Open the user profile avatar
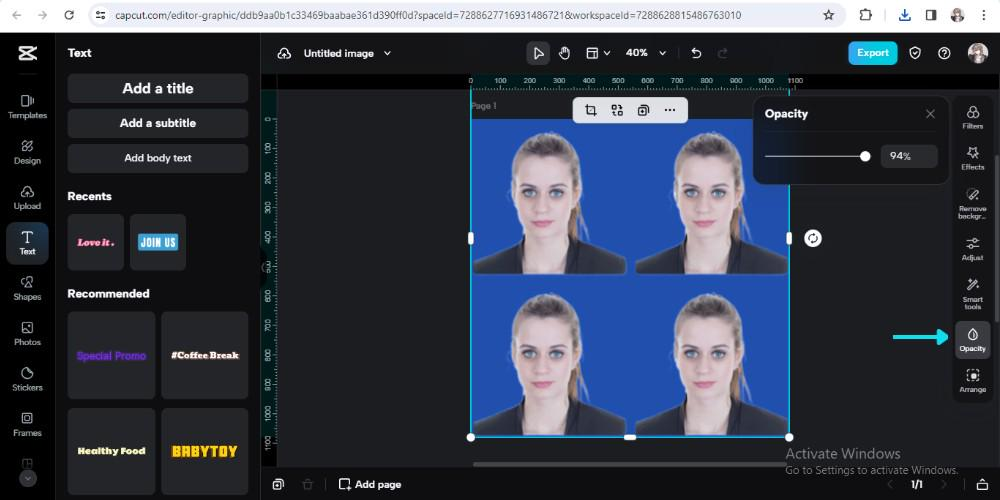Screen dimensions: 1000x500 (978, 54)
